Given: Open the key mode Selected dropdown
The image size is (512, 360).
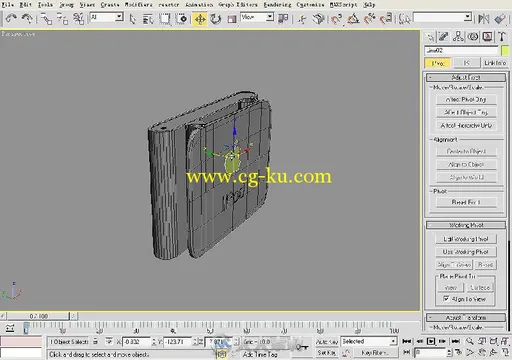Looking at the screenshot, I should 369,341.
